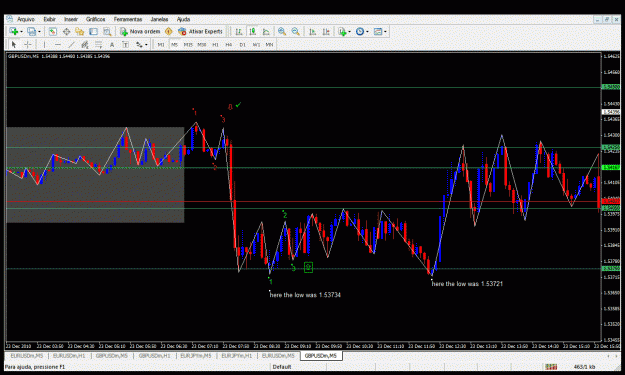Screen dimensions: 625x375
Task: Toggle the Terminal panel
Action: (93, 31)
